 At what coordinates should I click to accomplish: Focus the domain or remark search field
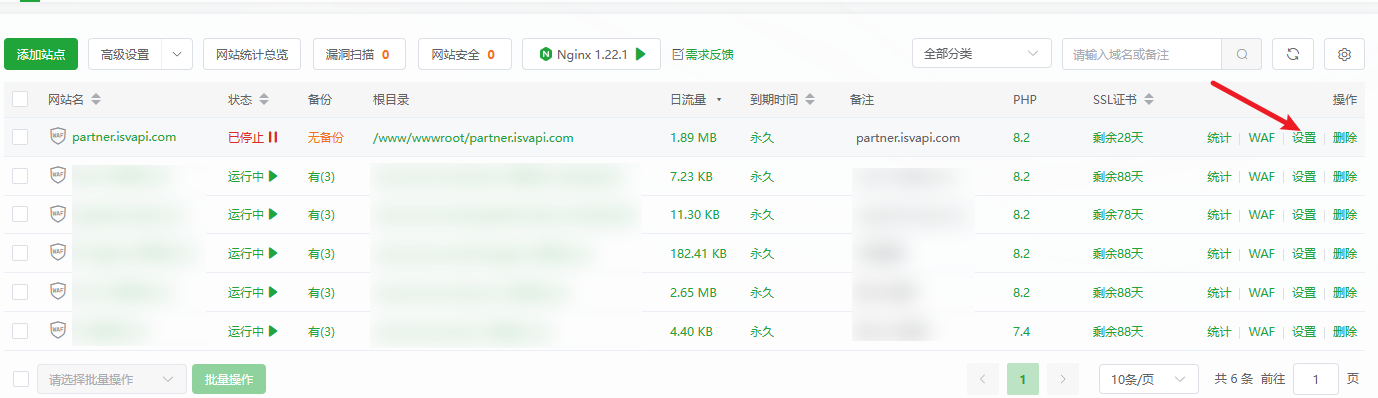point(1142,54)
